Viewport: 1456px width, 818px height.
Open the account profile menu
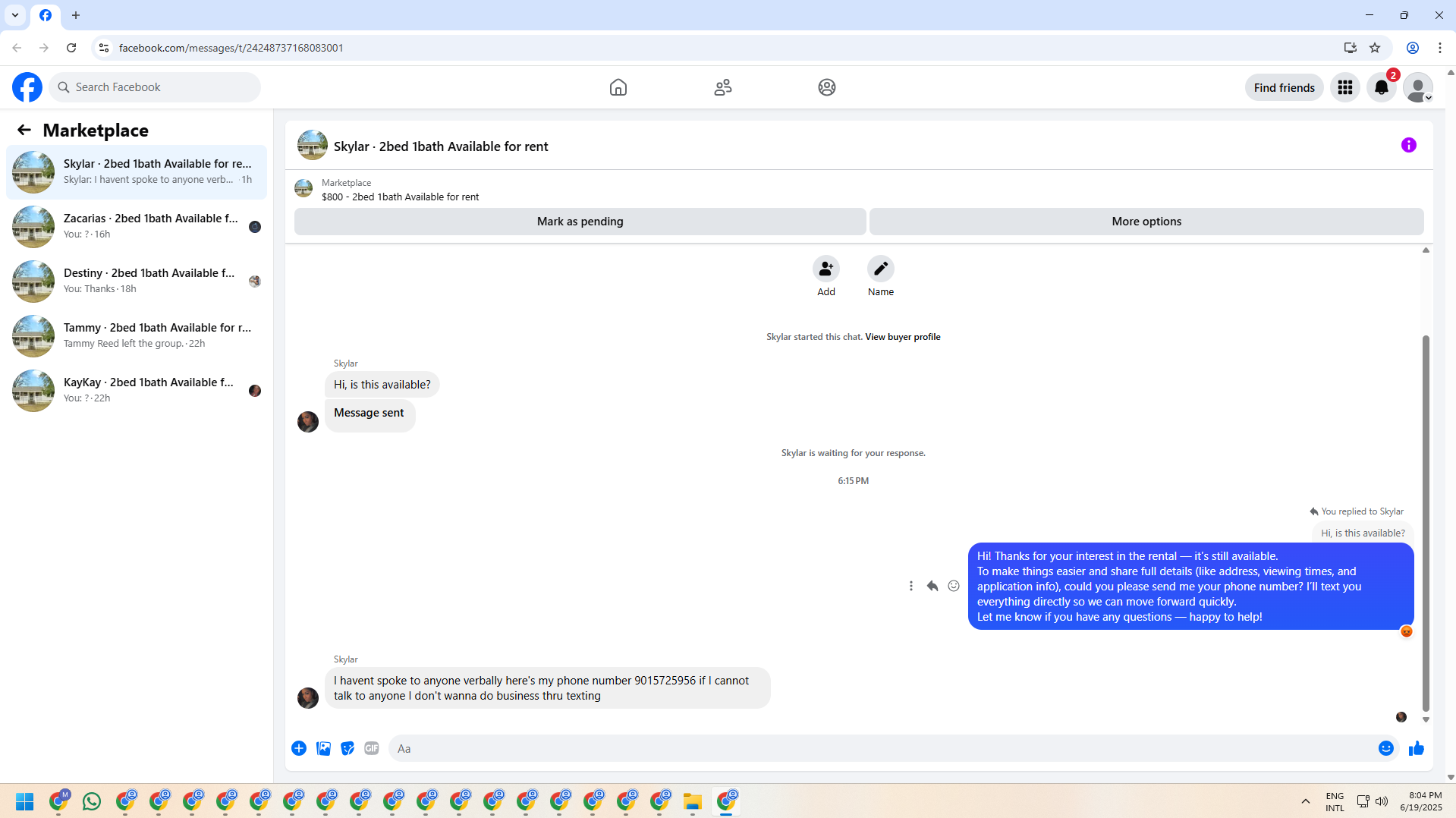[1418, 87]
